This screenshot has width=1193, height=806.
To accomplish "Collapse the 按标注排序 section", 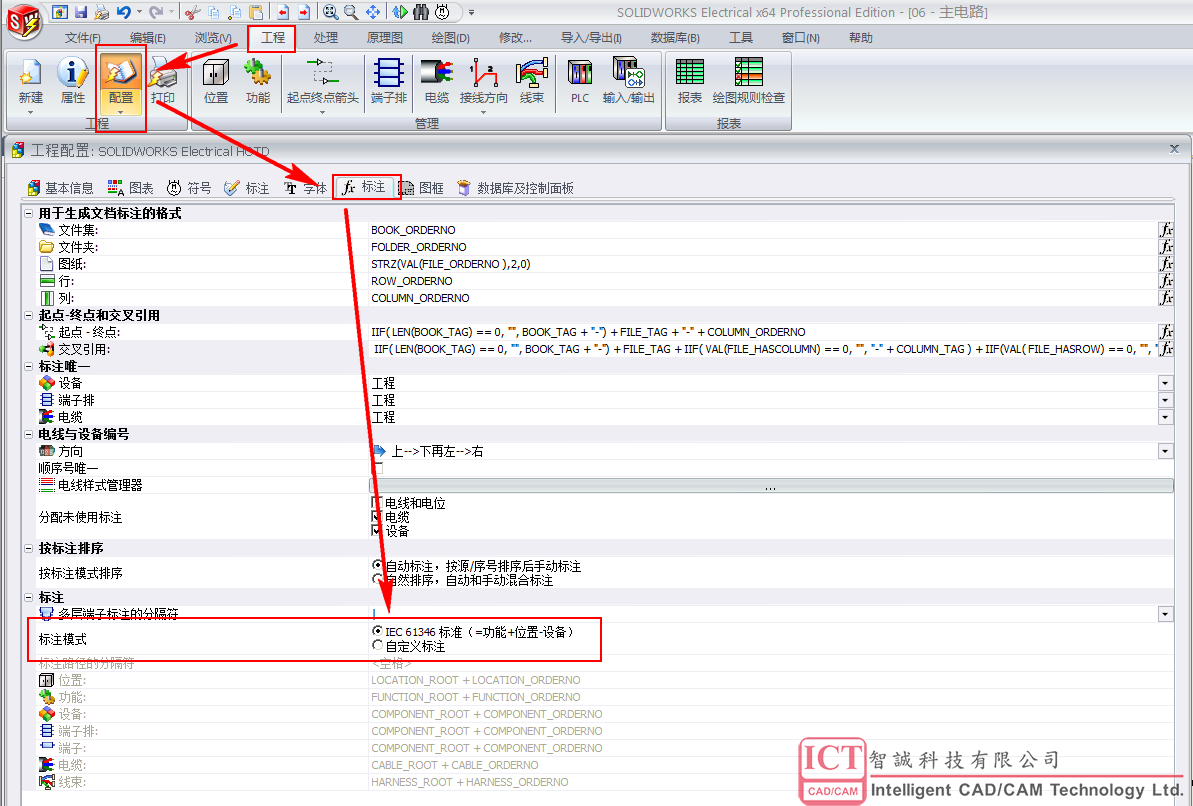I will [x=29, y=549].
